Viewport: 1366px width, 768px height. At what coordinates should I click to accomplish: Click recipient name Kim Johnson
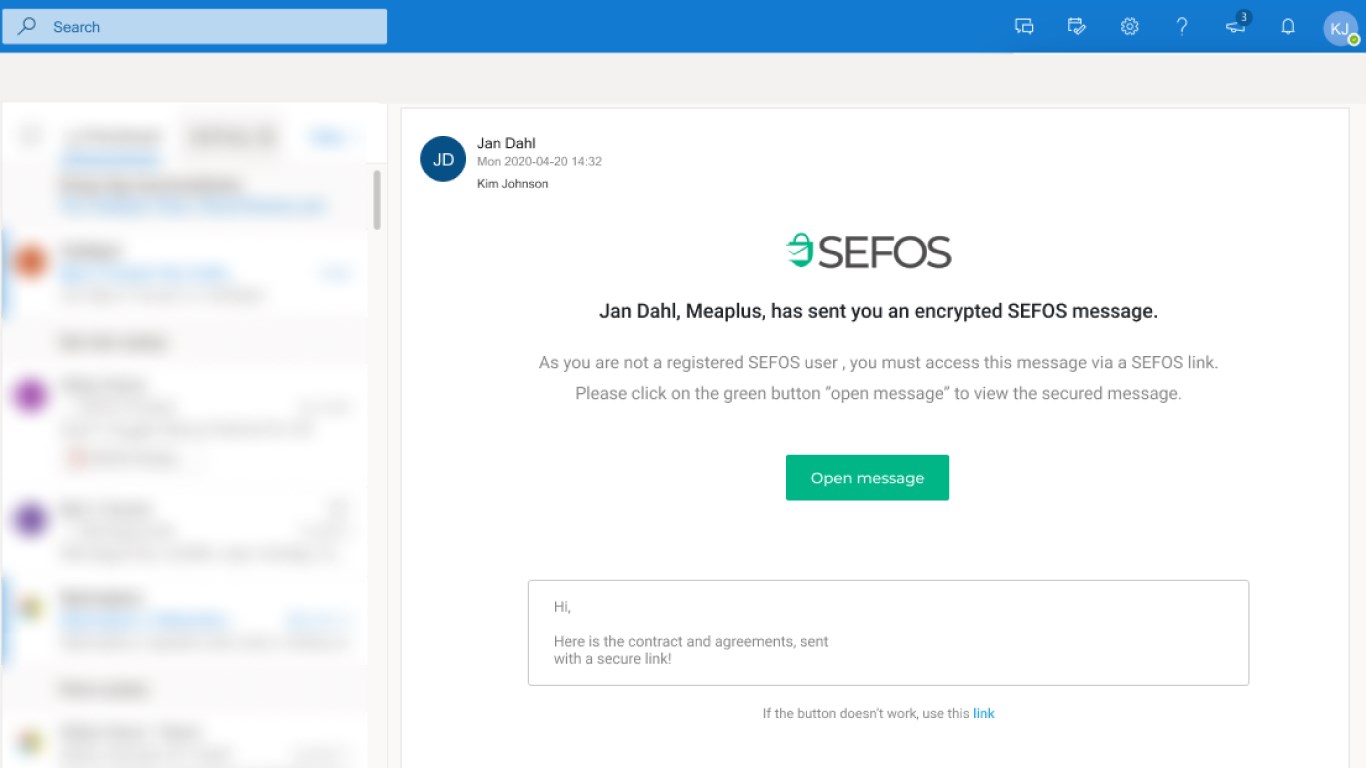[x=512, y=184]
